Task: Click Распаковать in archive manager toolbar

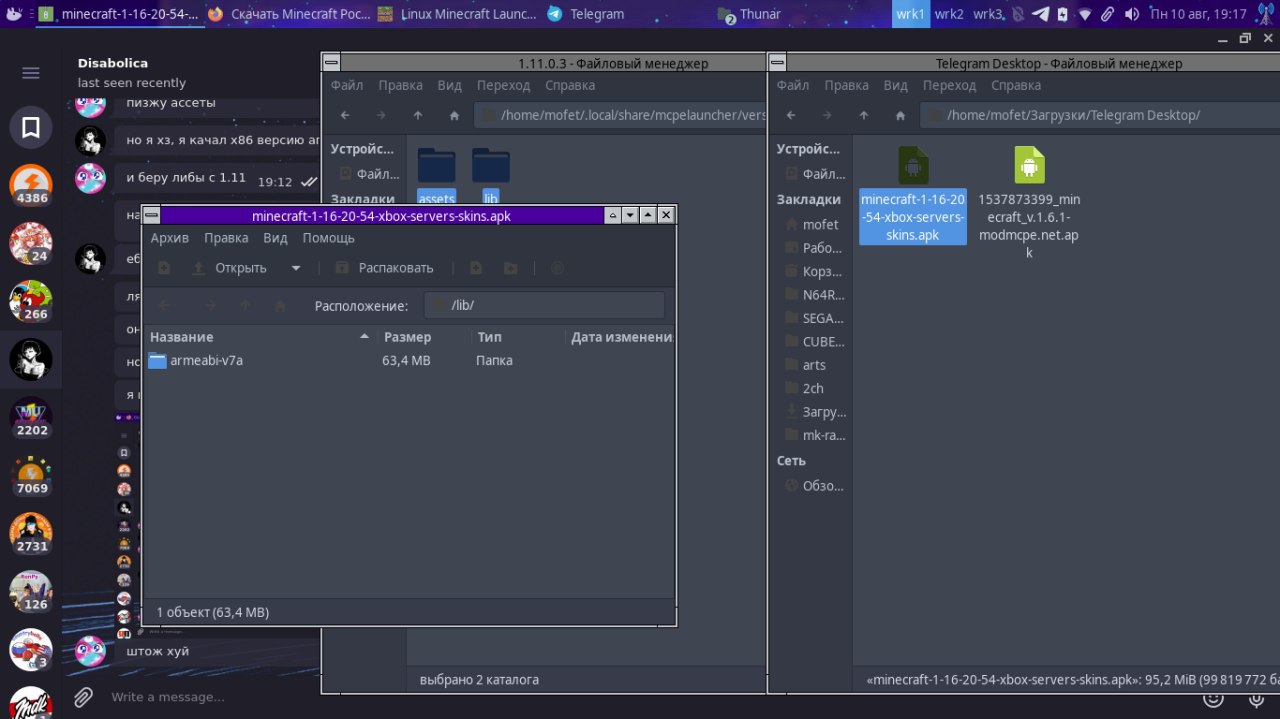Action: tap(385, 268)
